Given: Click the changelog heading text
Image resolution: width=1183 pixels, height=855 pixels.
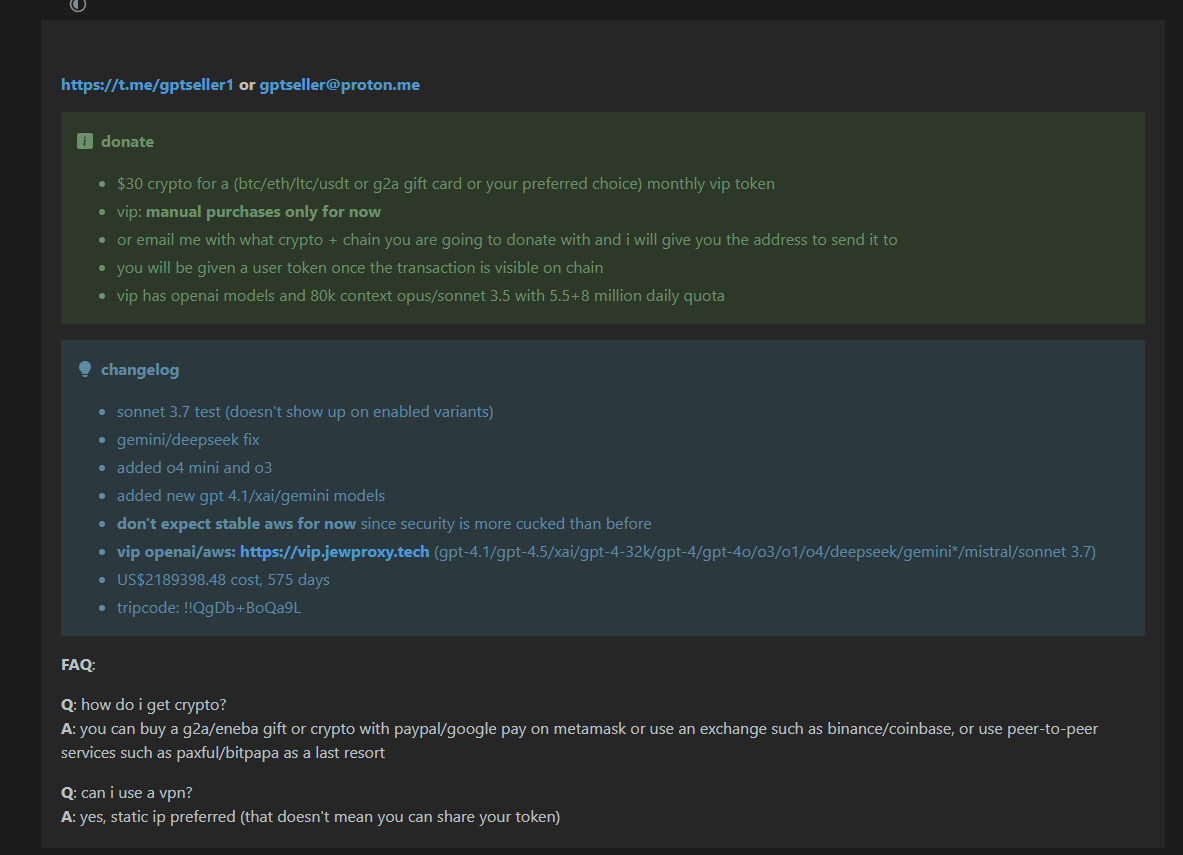Looking at the screenshot, I should tap(140, 370).
